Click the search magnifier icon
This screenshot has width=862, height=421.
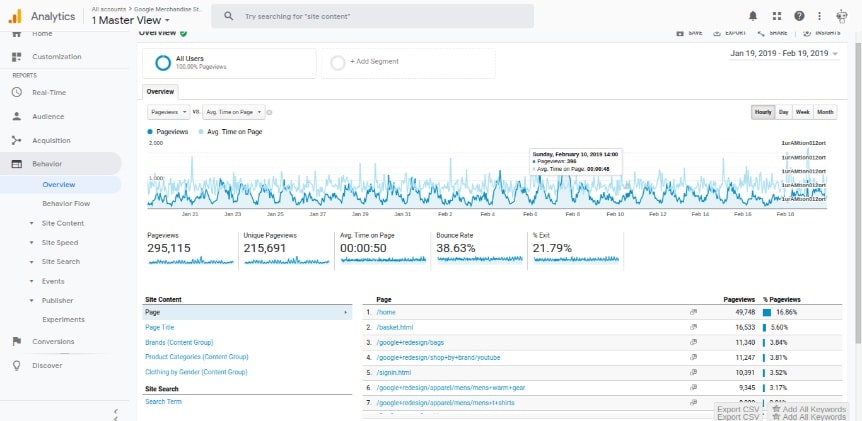[x=229, y=16]
